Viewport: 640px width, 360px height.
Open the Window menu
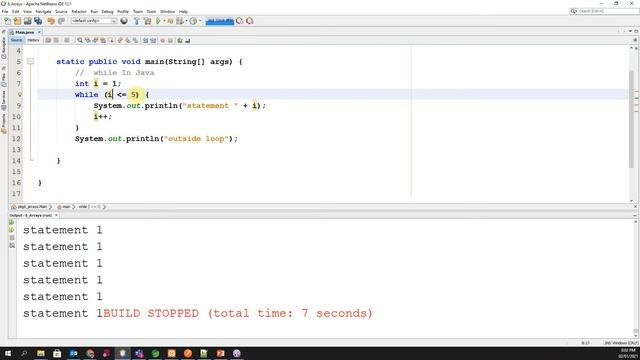(x=167, y=11)
